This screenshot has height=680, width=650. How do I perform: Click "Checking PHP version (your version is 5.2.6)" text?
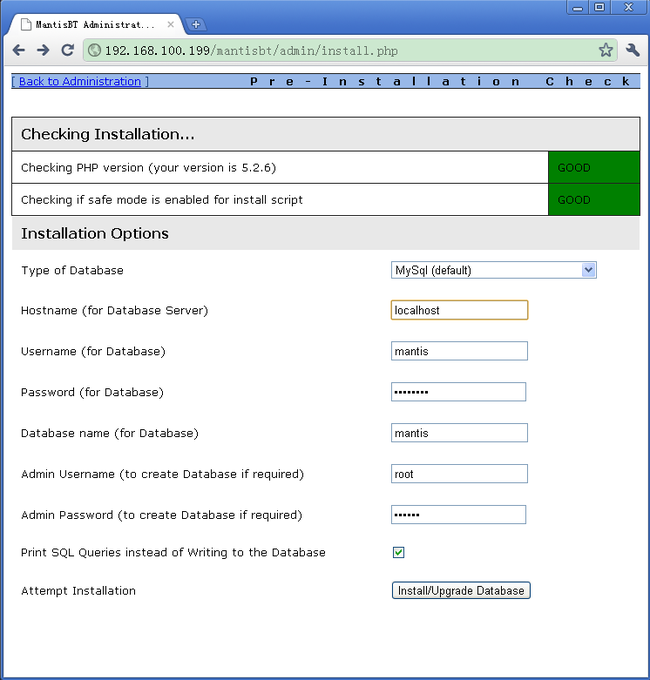pos(148,167)
